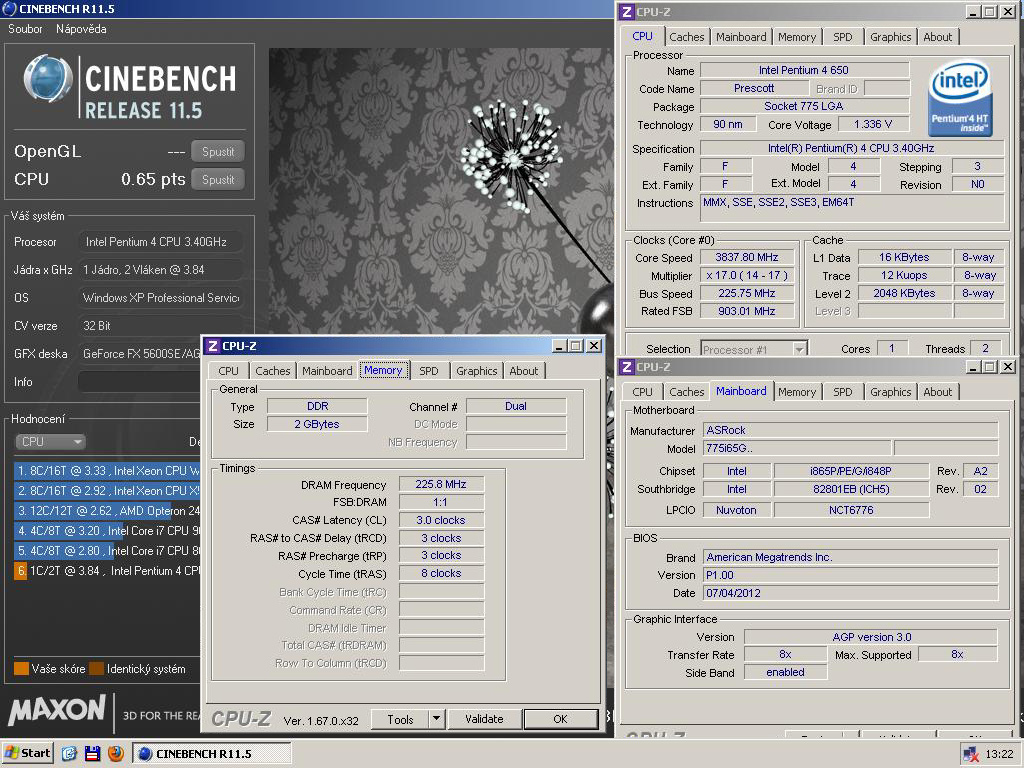Open About tab in Mainboard CPU-Z window
Screen dimensions: 1024x768
(938, 392)
